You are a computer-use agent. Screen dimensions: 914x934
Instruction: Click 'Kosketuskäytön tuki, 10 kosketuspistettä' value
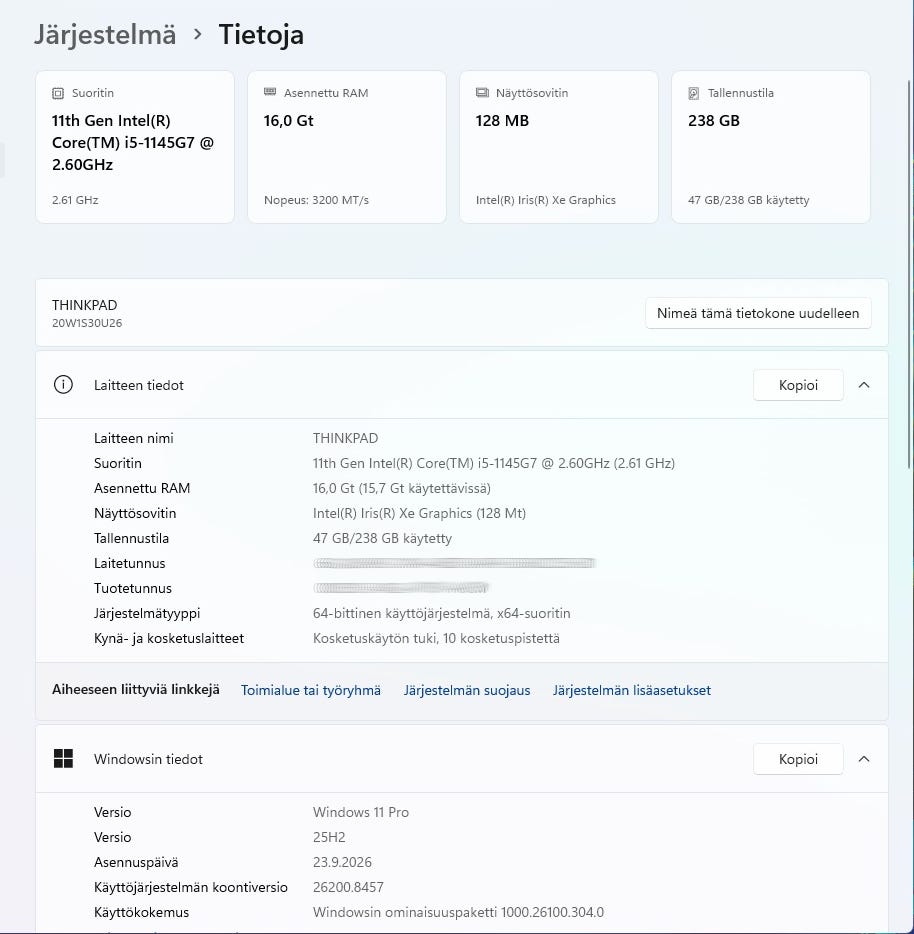(436, 639)
